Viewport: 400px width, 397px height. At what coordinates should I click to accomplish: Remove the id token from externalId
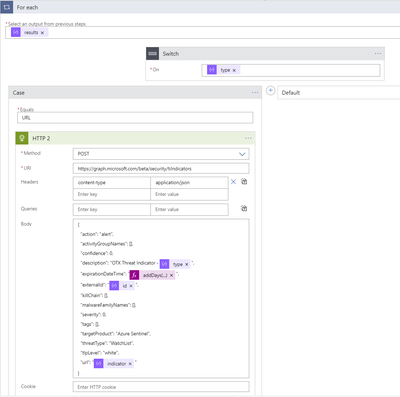point(131,286)
